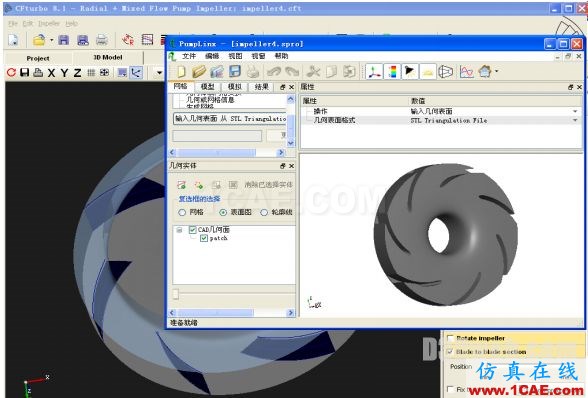588x398 pixels.
Task: Open the 几何表面格式 STL format dropdown
Action: click(575, 120)
